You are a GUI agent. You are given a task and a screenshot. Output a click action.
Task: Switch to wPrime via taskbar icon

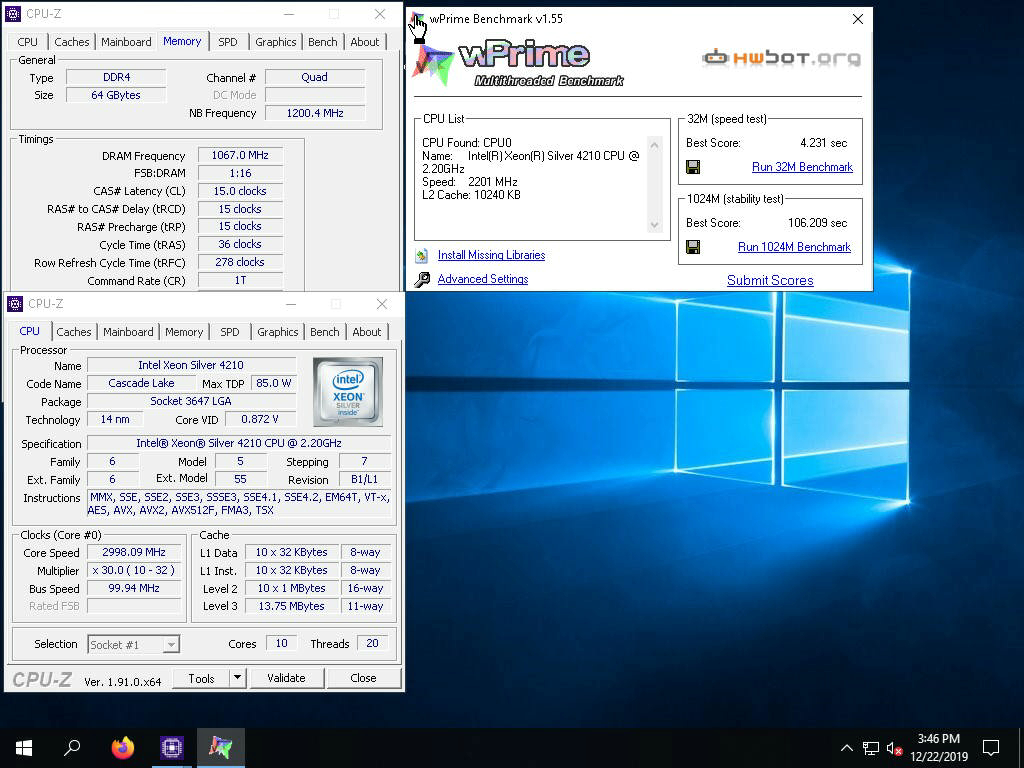pyautogui.click(x=221, y=748)
